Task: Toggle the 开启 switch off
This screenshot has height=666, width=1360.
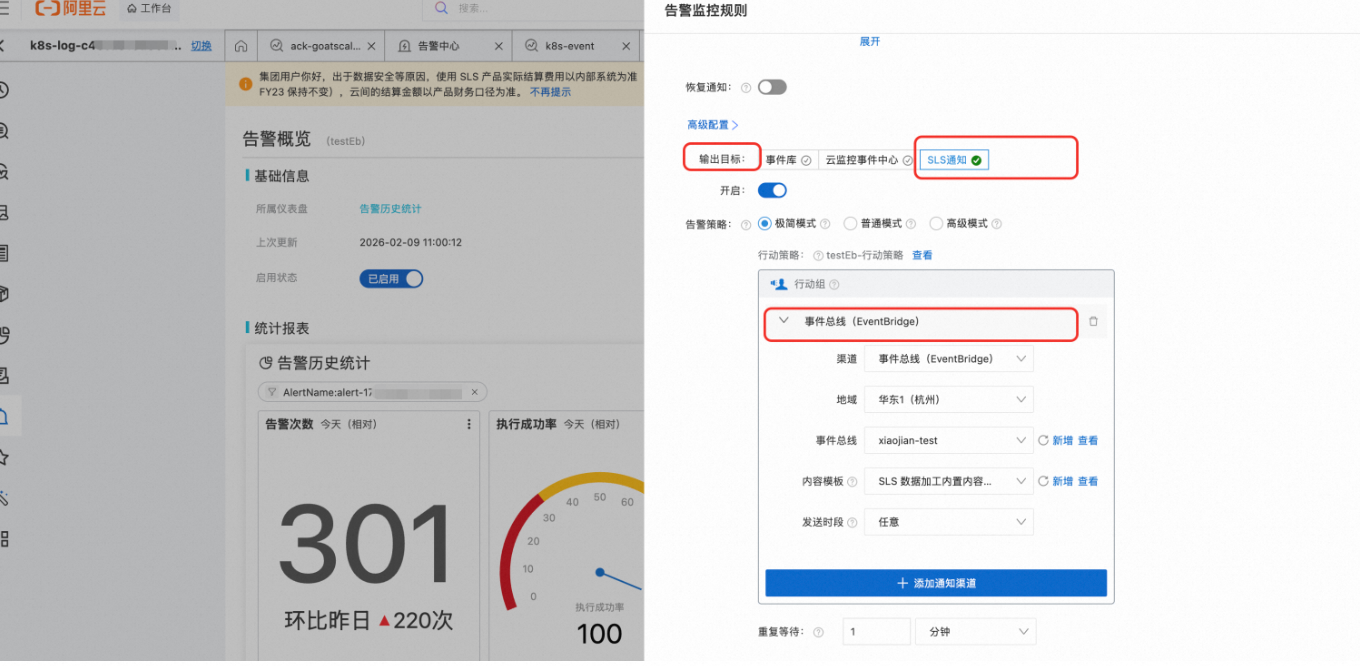Action: coord(772,190)
